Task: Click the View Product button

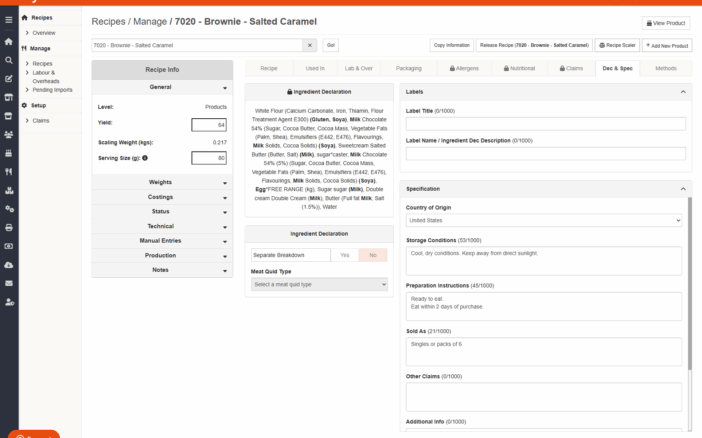Action: tap(666, 23)
